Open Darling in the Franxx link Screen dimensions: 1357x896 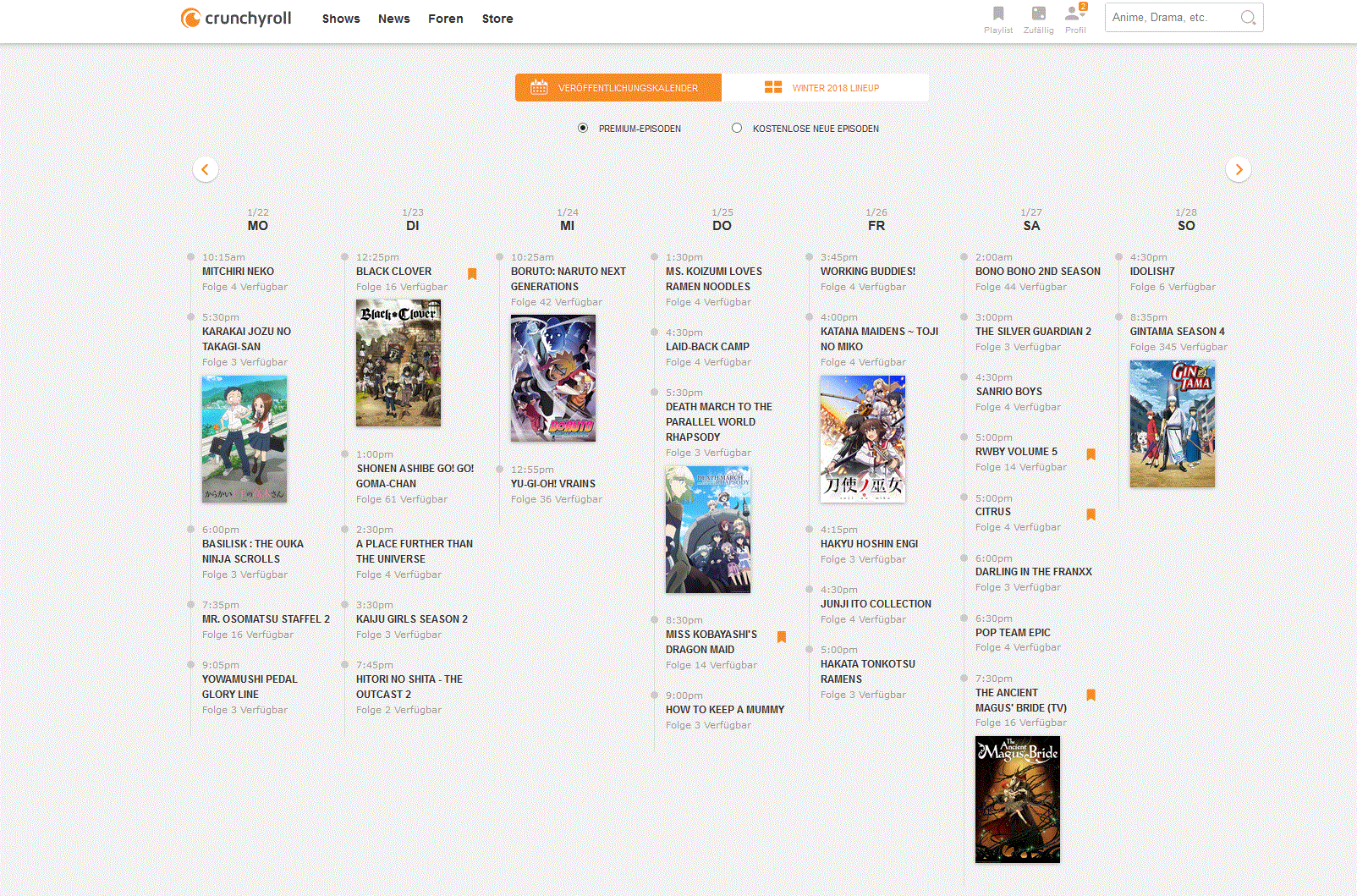tap(1034, 572)
